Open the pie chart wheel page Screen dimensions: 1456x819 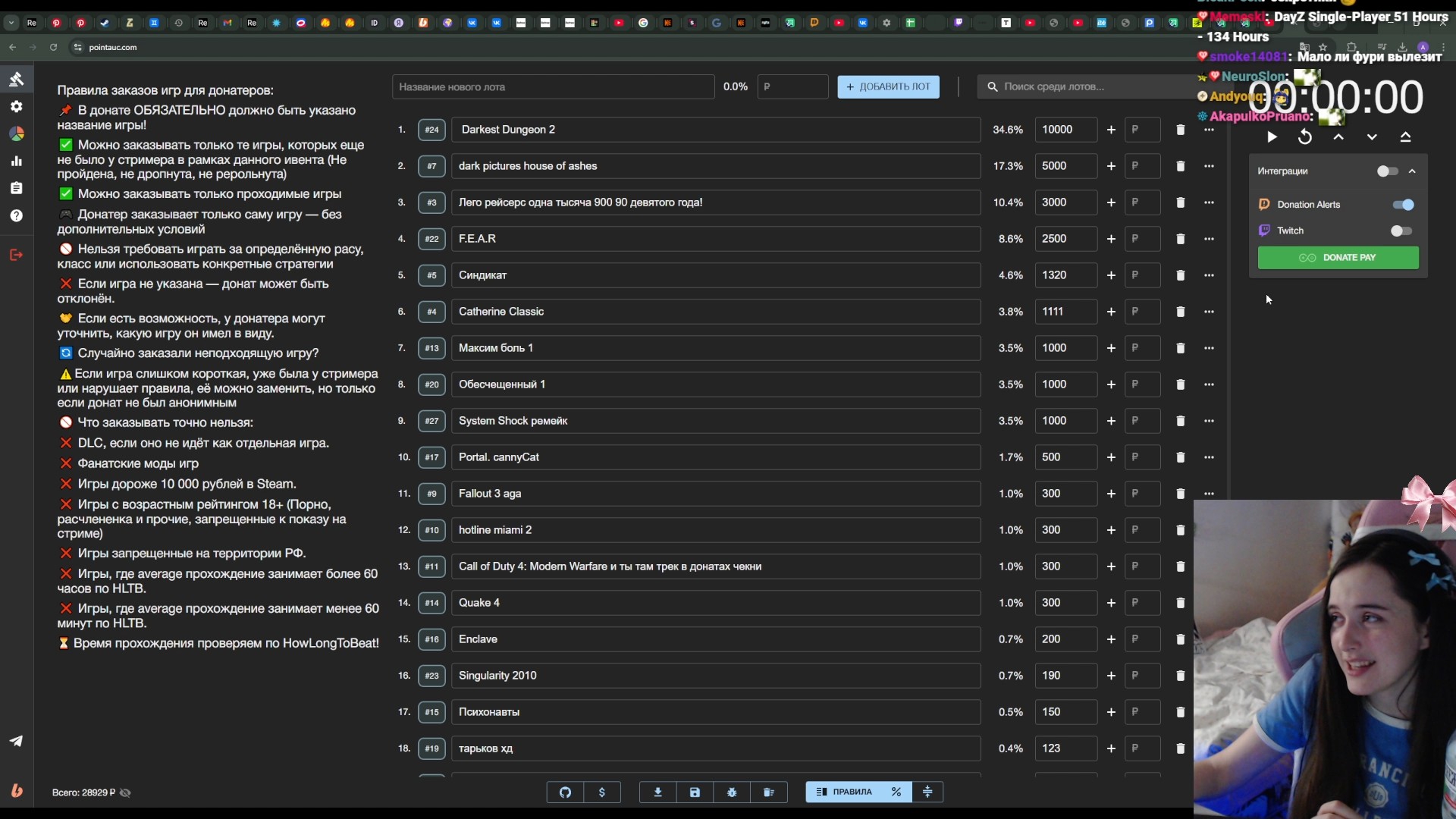[16, 133]
